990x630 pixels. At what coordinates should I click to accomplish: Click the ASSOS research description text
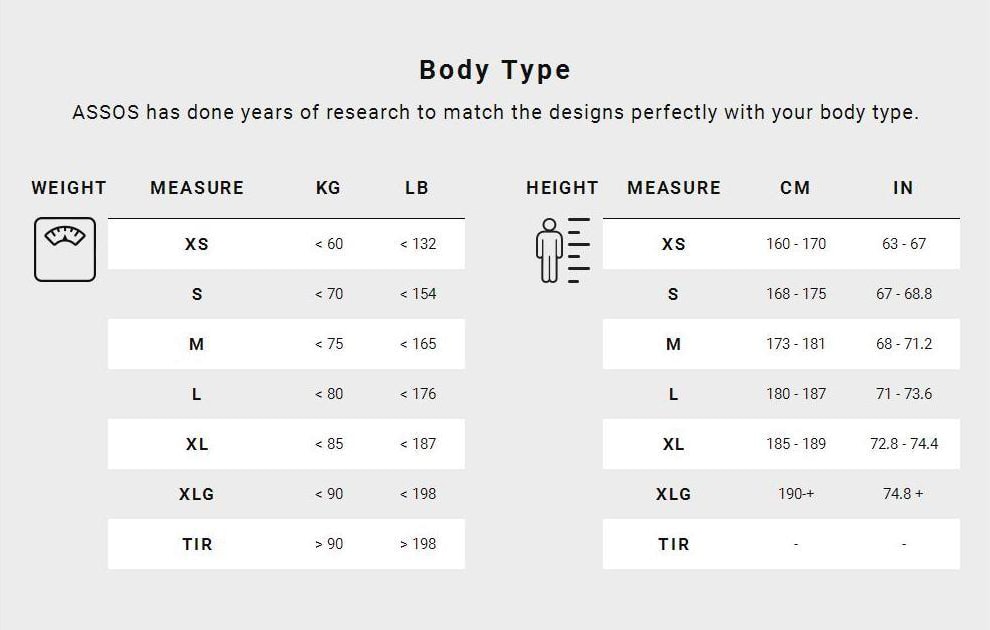[x=495, y=112]
